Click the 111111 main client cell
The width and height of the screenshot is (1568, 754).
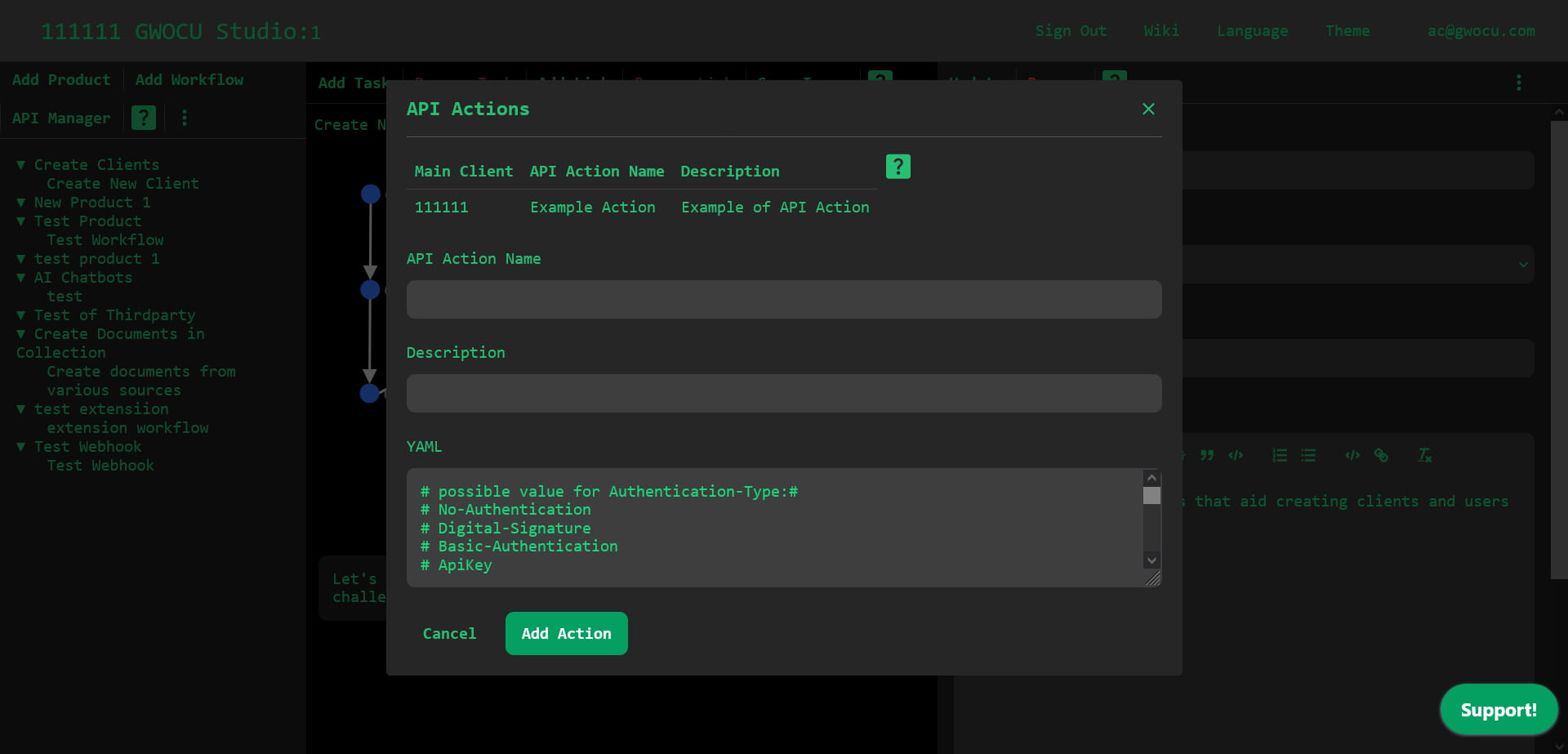coord(442,207)
